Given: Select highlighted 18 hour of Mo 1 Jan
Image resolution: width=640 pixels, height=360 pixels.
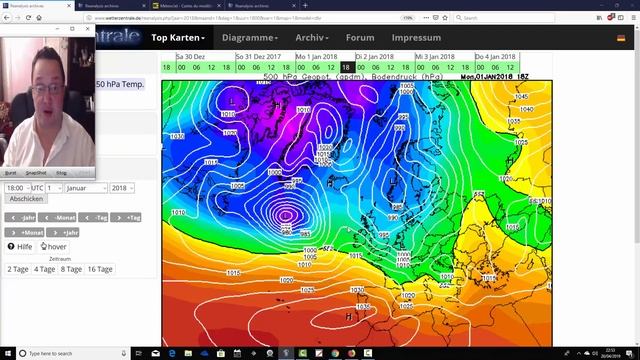Looking at the screenshot, I should (346, 67).
